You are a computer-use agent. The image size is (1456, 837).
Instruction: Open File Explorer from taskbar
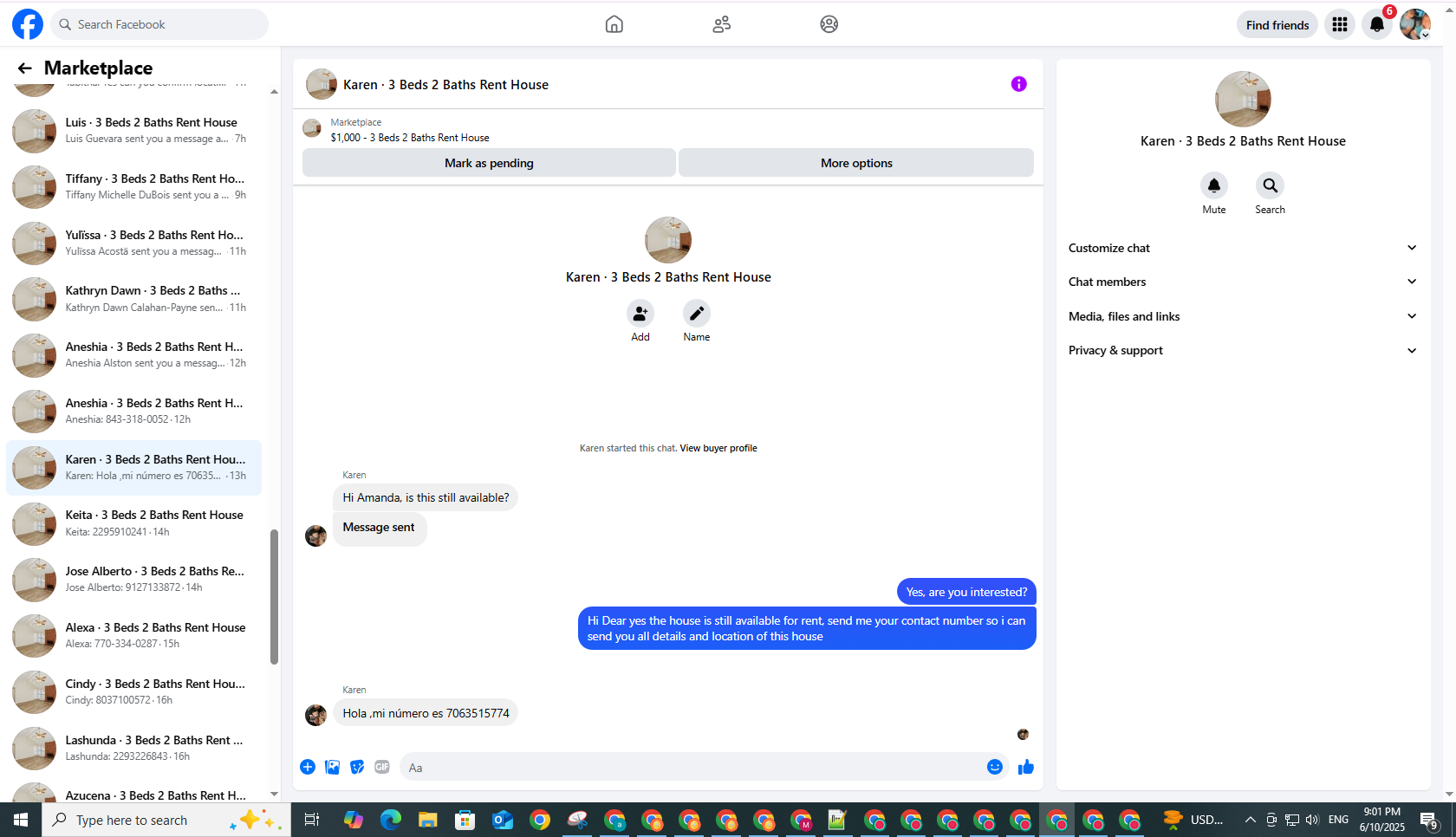pos(428,820)
